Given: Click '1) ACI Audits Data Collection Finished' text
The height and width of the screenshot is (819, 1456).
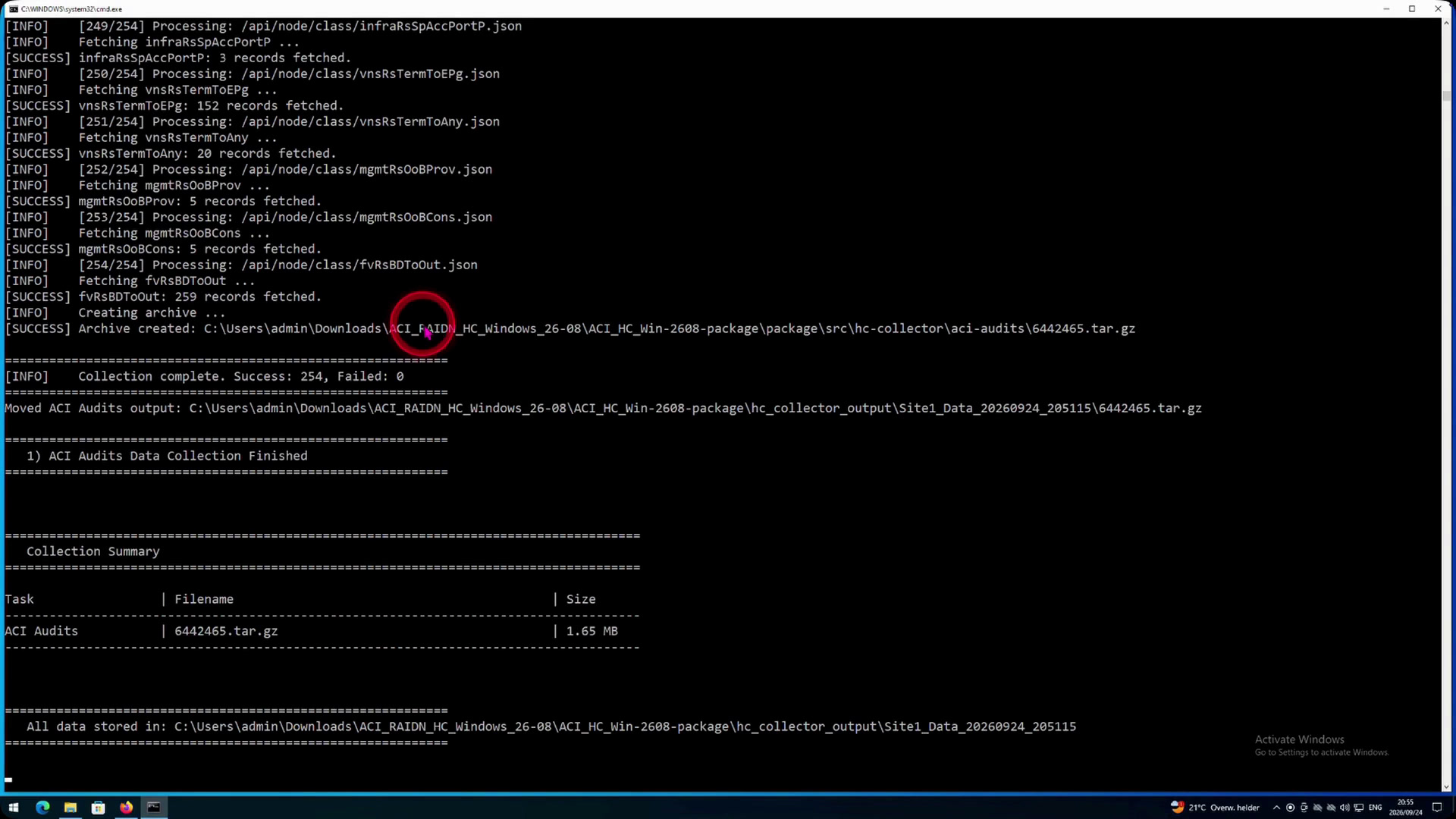Looking at the screenshot, I should (x=167, y=456).
